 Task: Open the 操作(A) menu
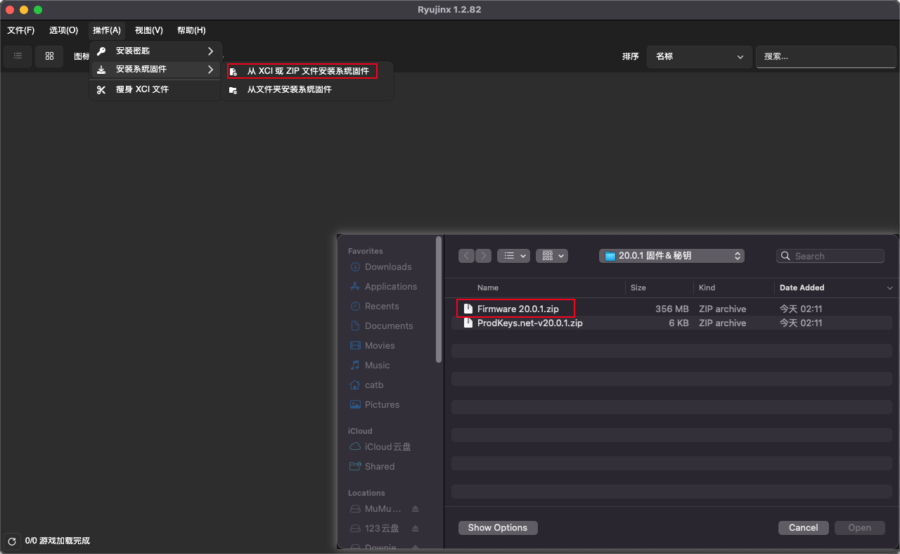107,30
